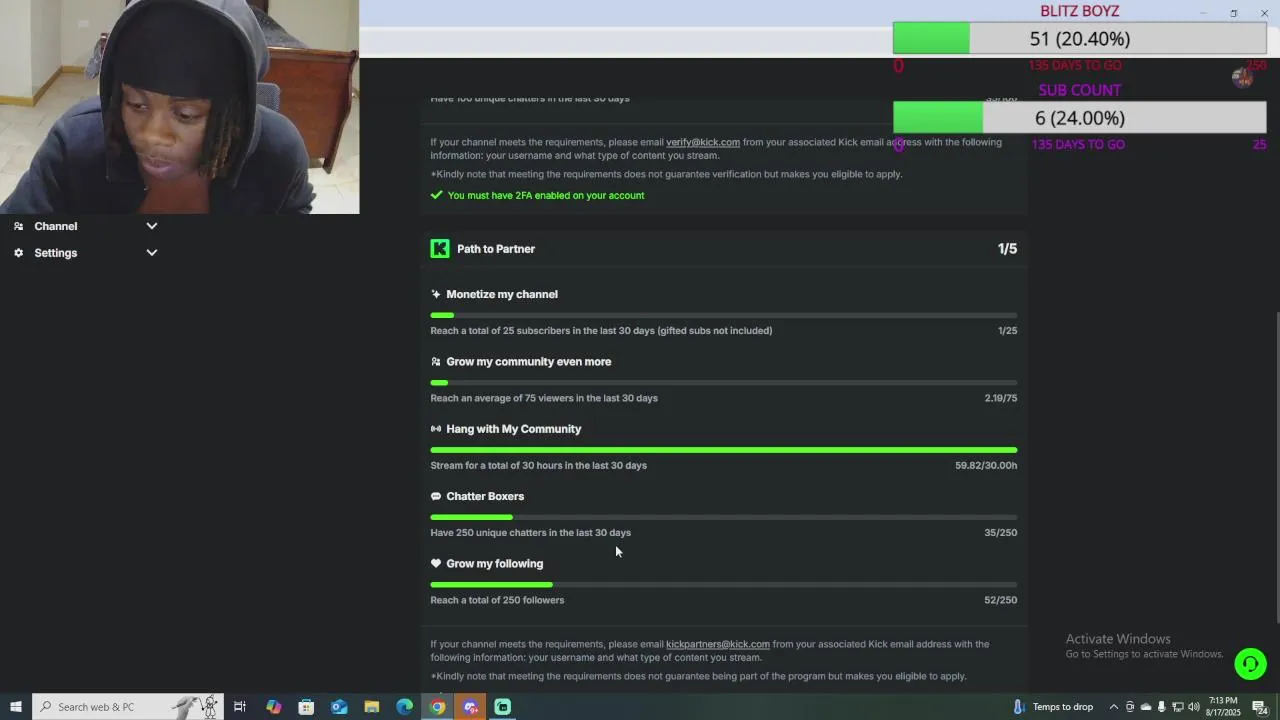Click the 2.19/75 average viewers value
This screenshot has width=1280, height=720.
click(x=1001, y=398)
